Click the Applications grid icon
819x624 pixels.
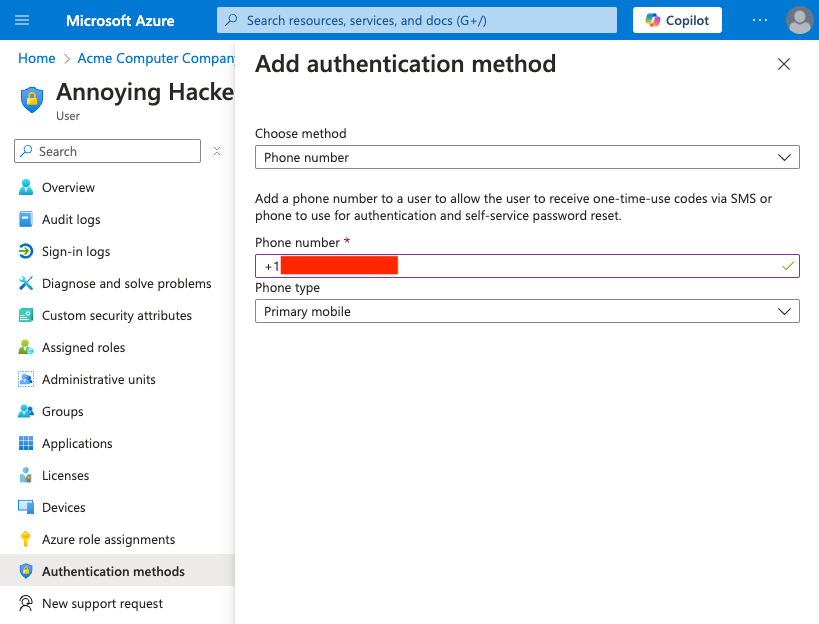[x=26, y=443]
